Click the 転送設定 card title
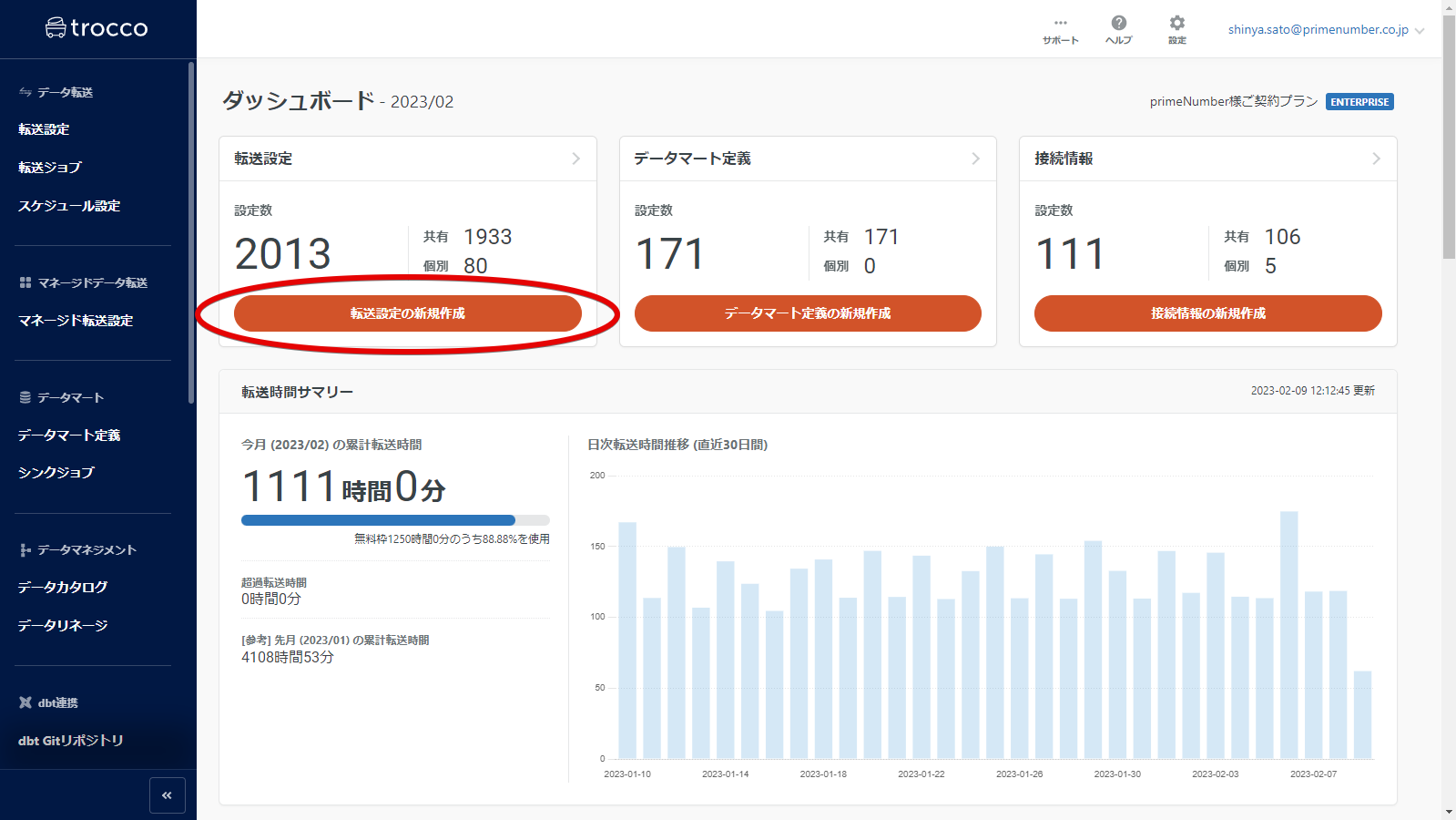1456x820 pixels. (263, 159)
